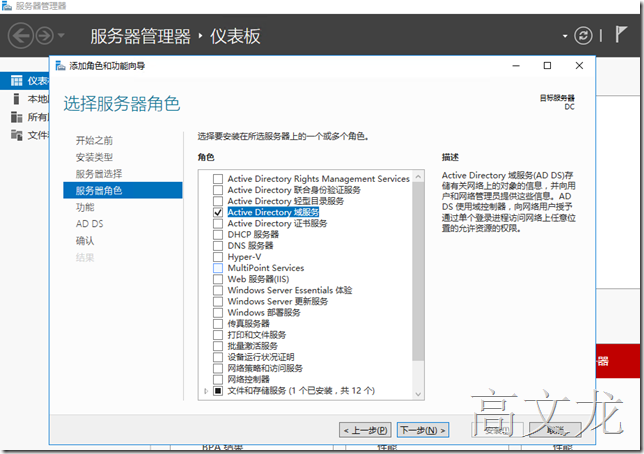Toggle the 文件和存储服务 checkbox
Screen dimensions: 644x454
coord(218,390)
